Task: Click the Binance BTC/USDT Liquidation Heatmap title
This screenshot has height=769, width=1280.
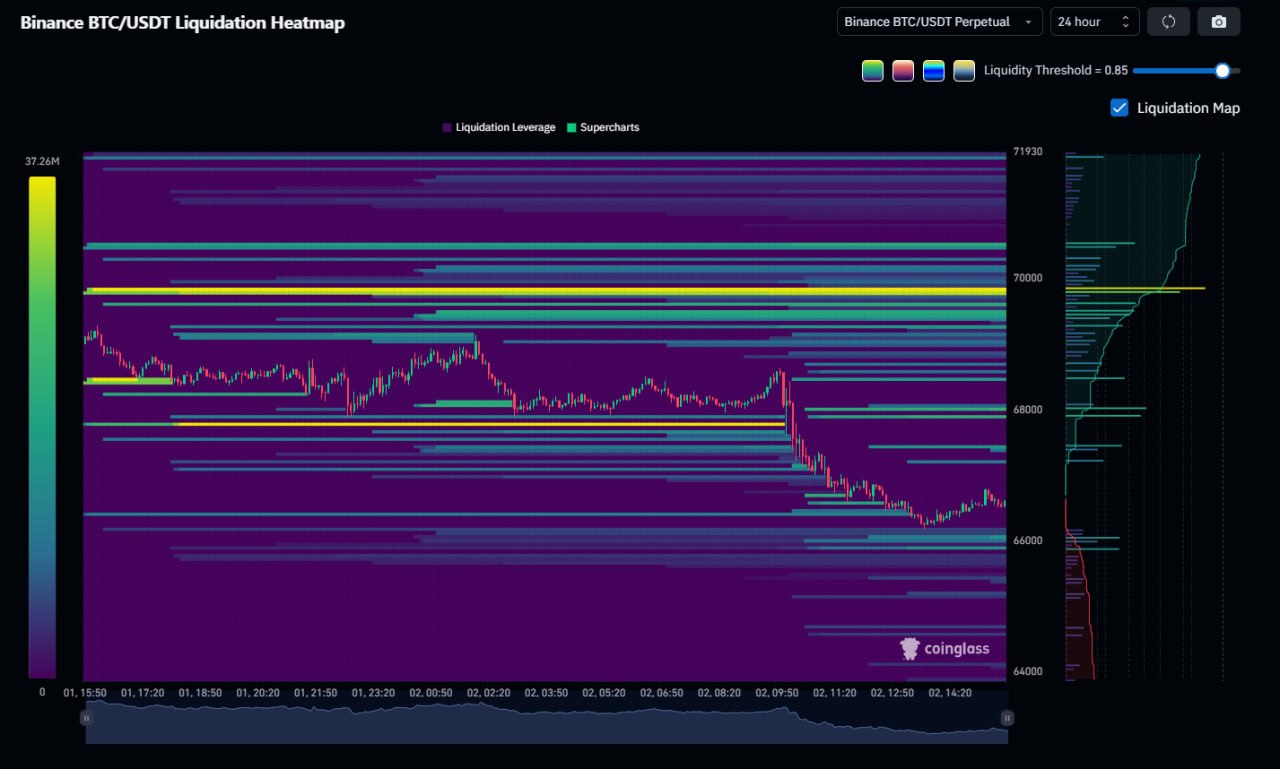Action: click(183, 23)
